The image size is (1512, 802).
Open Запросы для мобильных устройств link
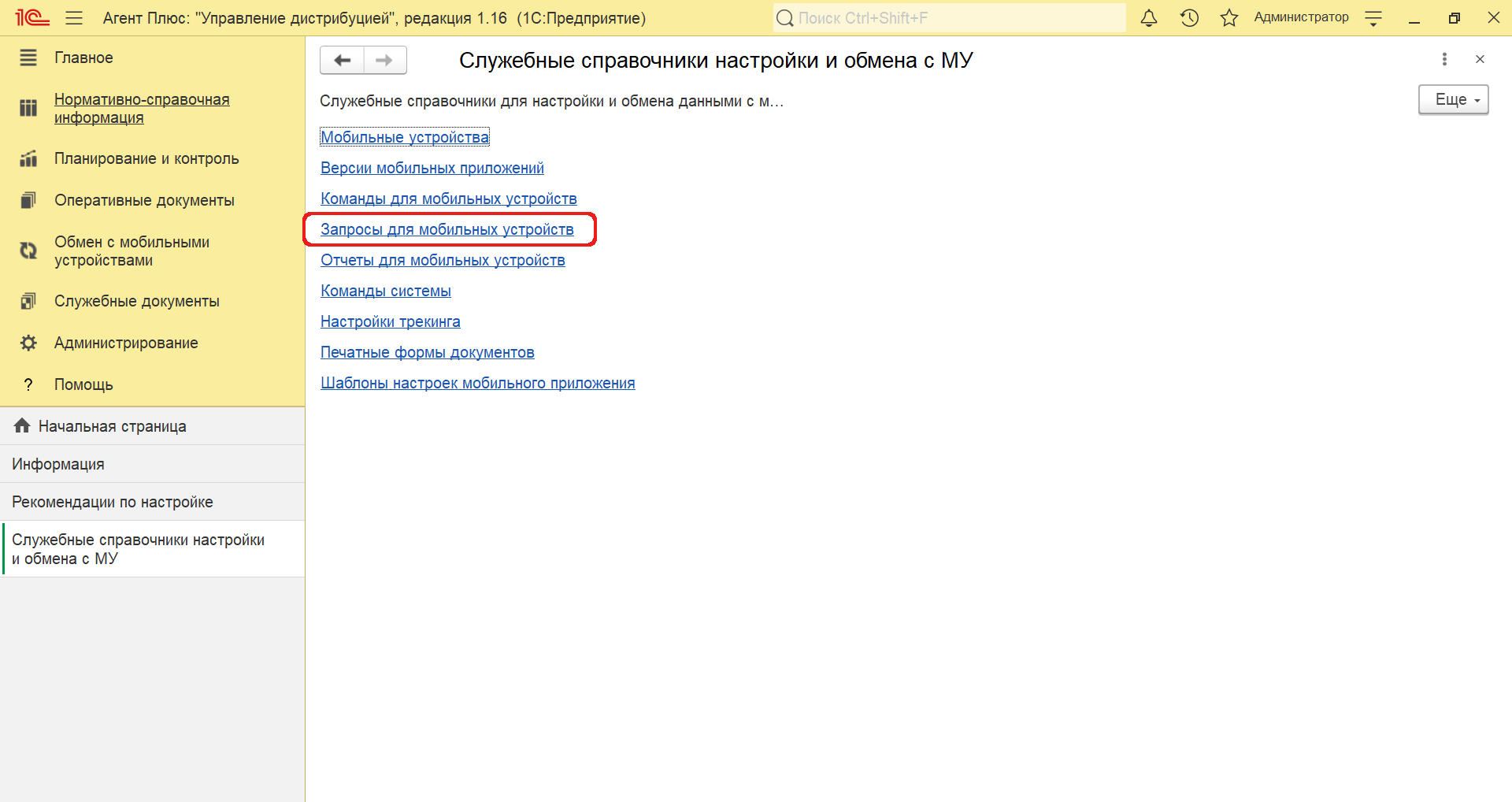pos(447,229)
